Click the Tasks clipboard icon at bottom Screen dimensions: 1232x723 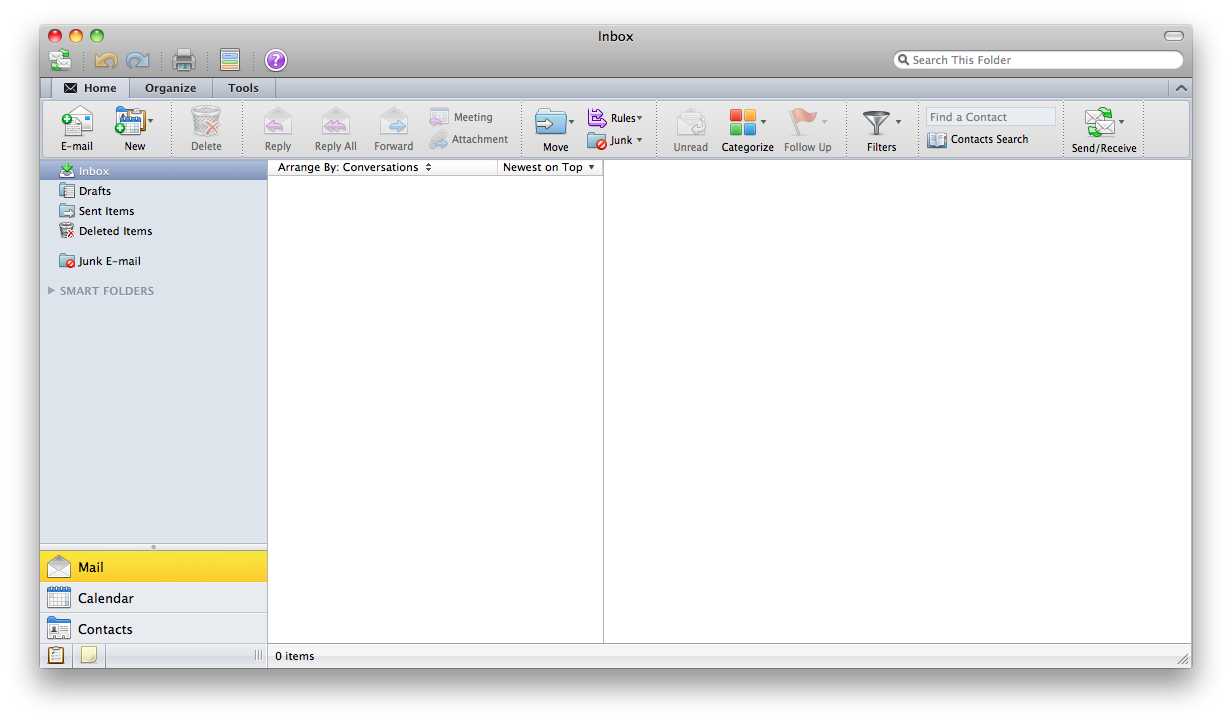(x=56, y=656)
